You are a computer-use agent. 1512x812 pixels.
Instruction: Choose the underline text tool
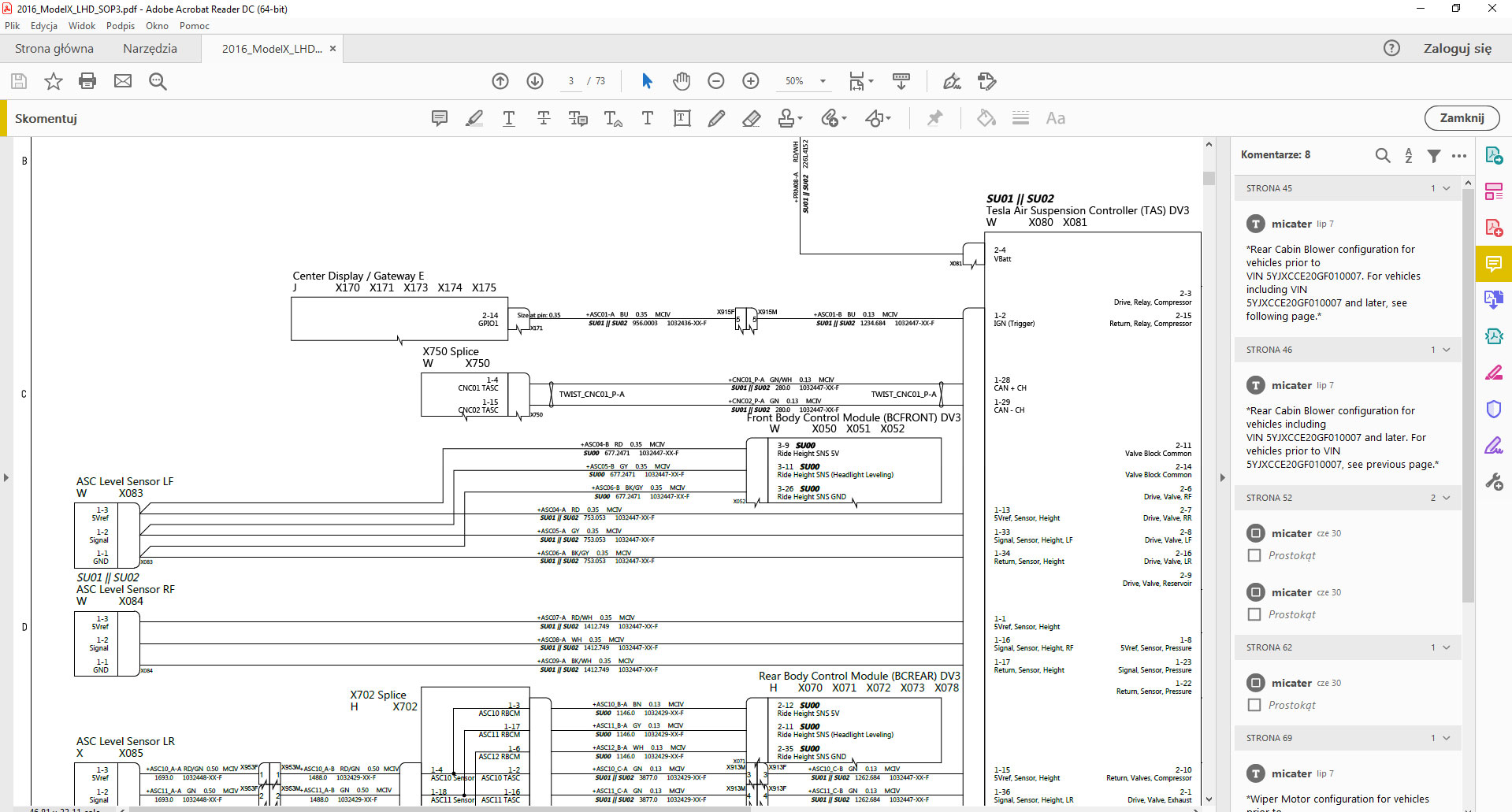509,118
